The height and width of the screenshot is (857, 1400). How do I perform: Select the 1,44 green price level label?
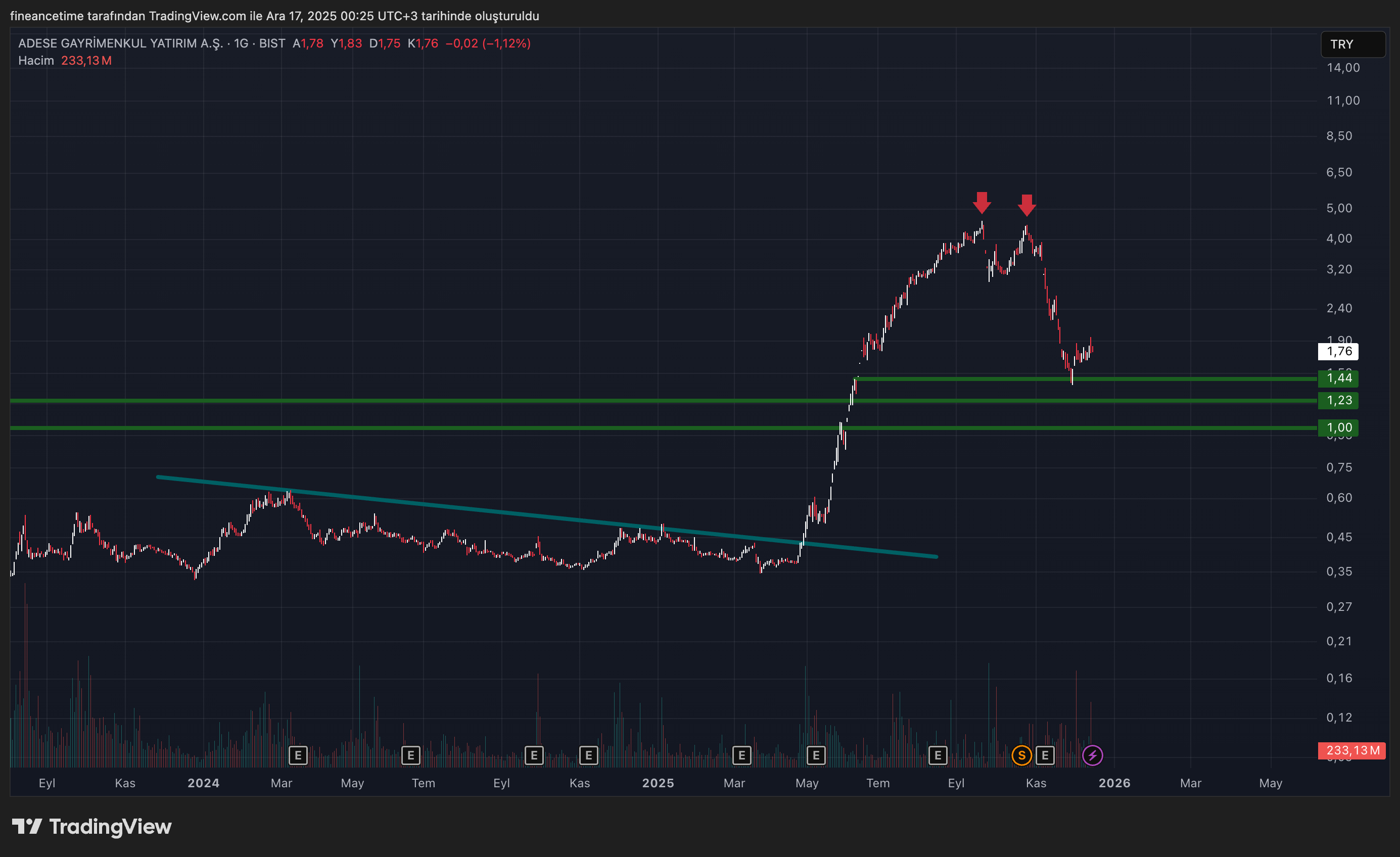[1338, 378]
